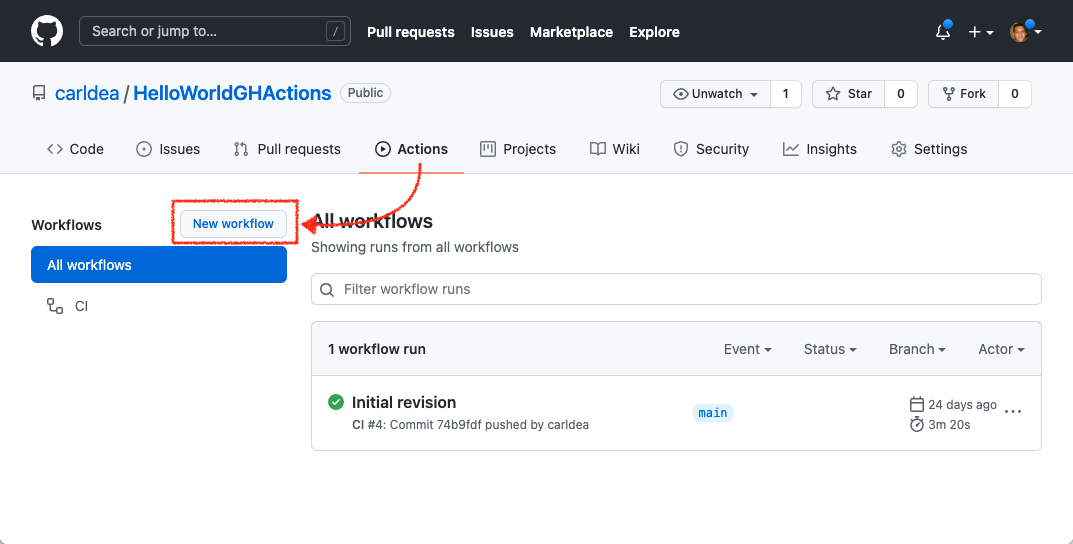The height and width of the screenshot is (544, 1073).
Task: Click the 24 days ago timestamp
Action: pos(962,404)
